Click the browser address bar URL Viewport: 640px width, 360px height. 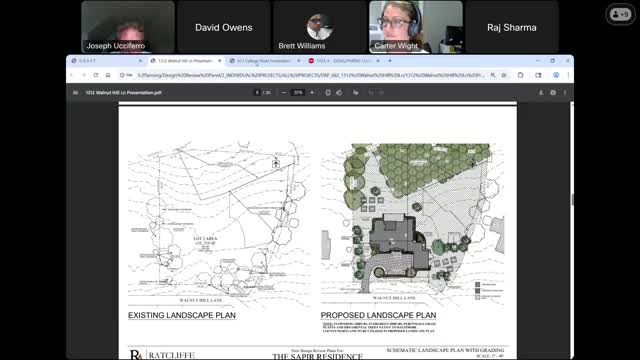coord(310,75)
